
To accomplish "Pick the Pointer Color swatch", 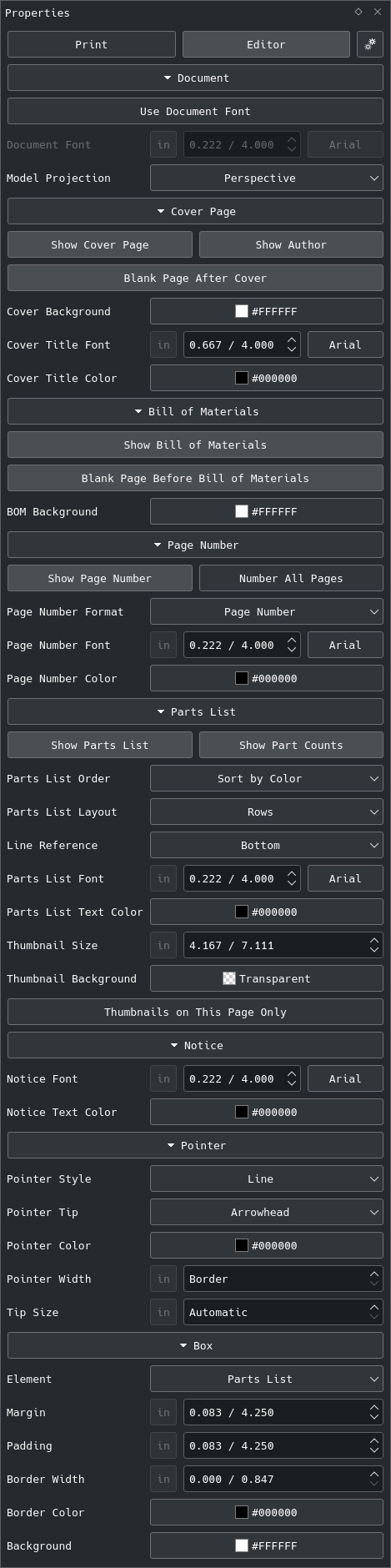I will pyautogui.click(x=267, y=1245).
